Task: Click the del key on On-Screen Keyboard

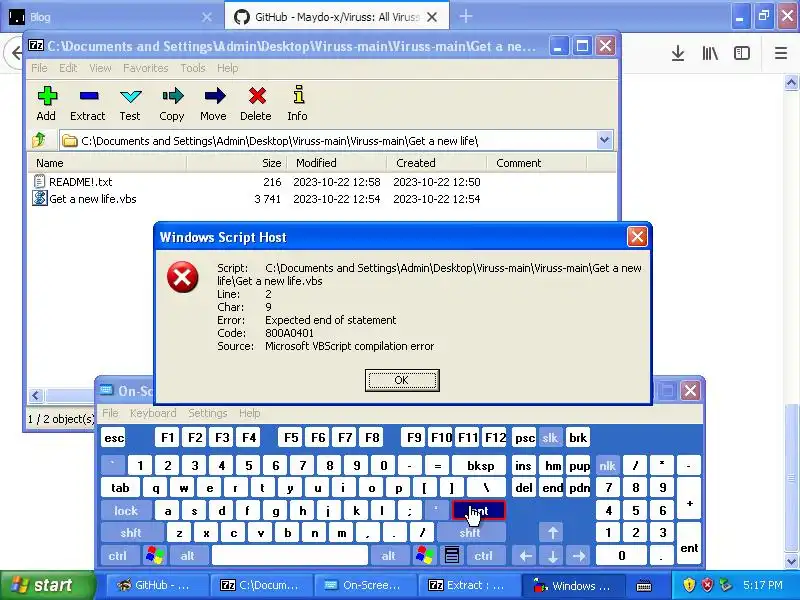Action: (523, 488)
